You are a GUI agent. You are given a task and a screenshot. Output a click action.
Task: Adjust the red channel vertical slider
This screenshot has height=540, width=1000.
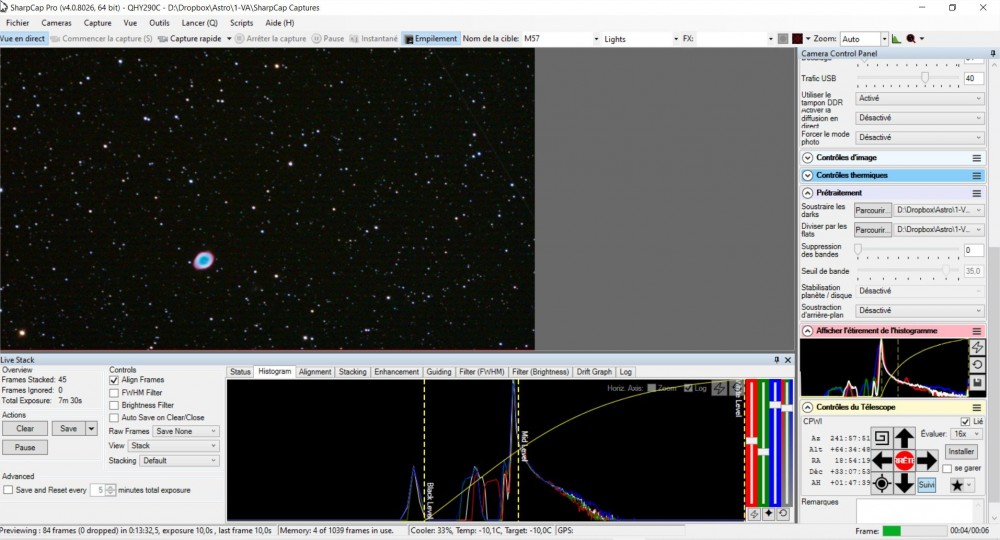click(x=753, y=442)
